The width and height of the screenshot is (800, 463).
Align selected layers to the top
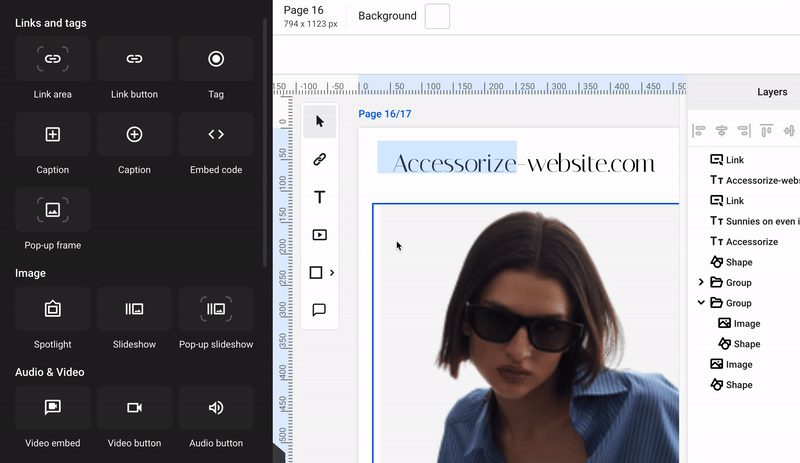click(x=766, y=131)
